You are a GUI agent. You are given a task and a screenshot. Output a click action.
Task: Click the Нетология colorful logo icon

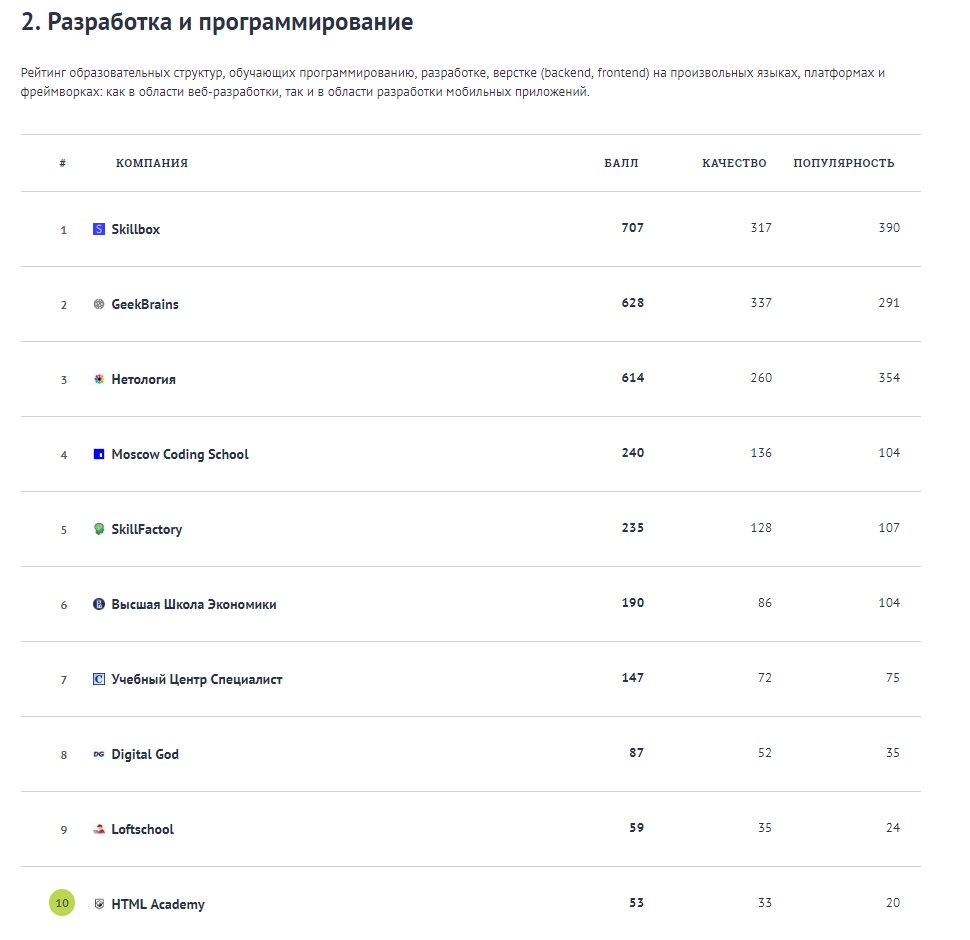click(x=99, y=379)
